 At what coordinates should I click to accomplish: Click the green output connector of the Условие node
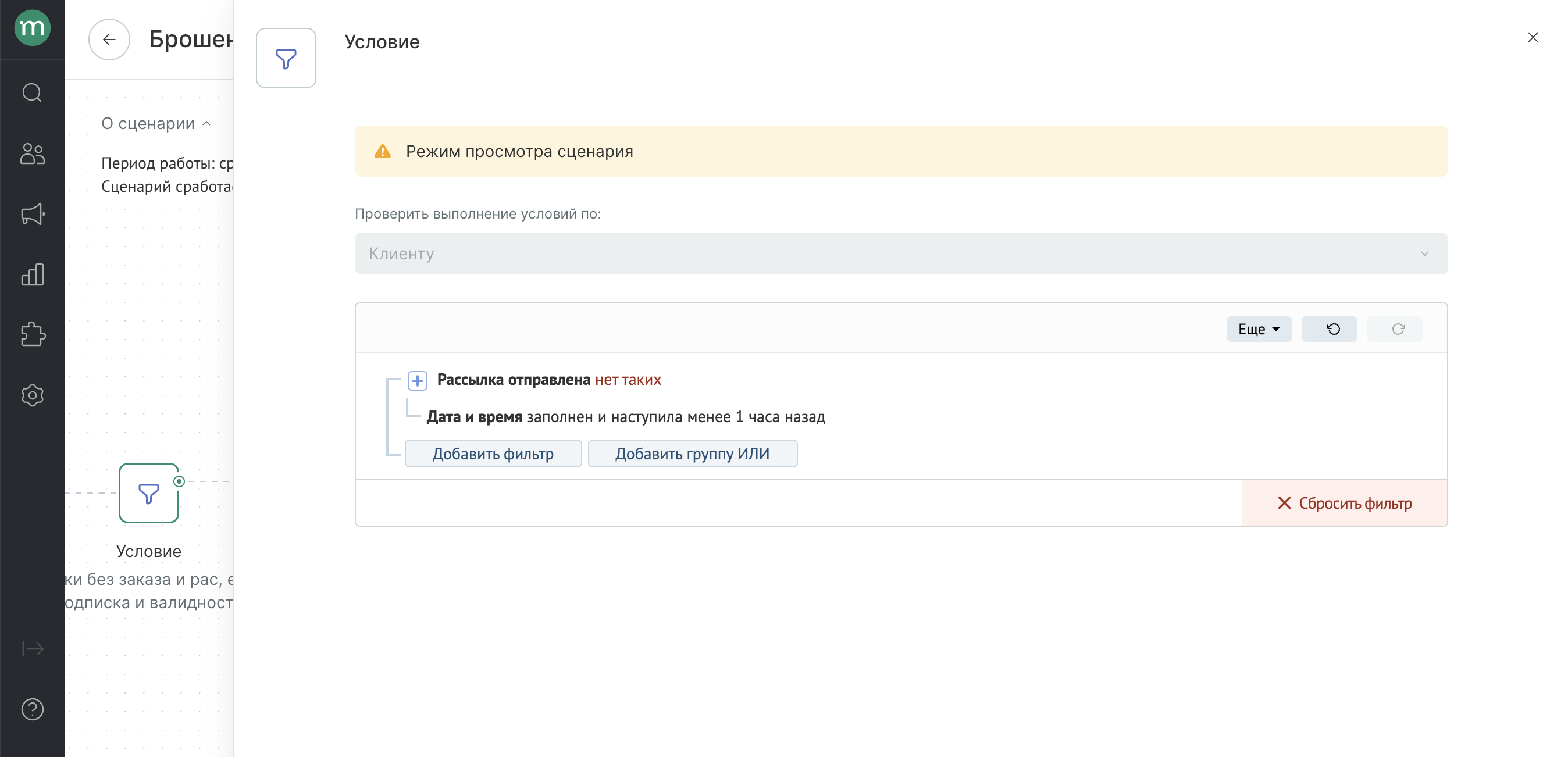[x=179, y=481]
